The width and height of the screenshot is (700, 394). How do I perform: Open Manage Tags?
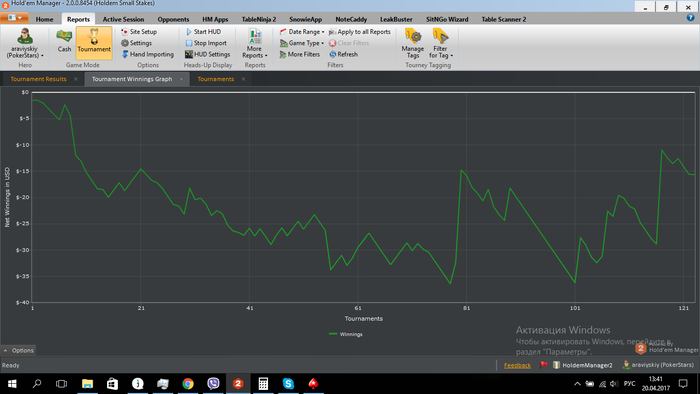point(412,43)
